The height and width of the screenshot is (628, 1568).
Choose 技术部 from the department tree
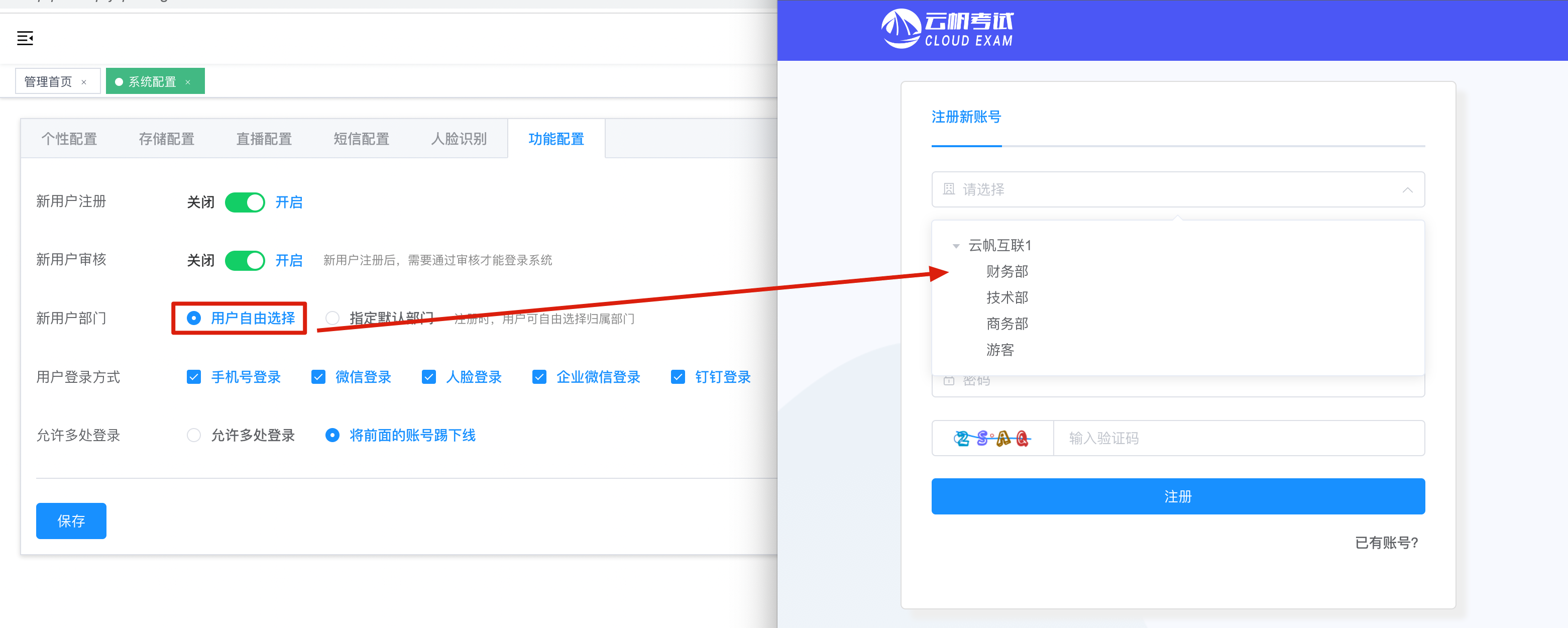(x=1007, y=298)
